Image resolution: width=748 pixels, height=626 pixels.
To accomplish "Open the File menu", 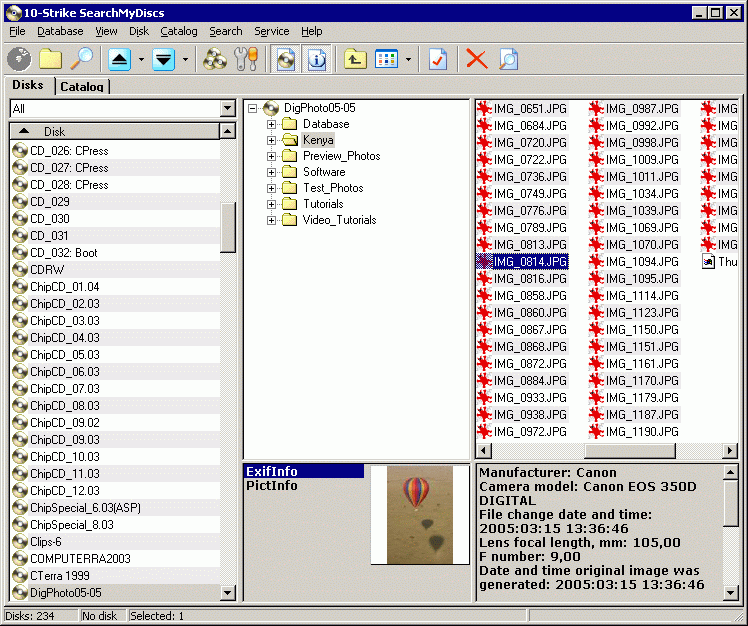I will click(x=17, y=31).
